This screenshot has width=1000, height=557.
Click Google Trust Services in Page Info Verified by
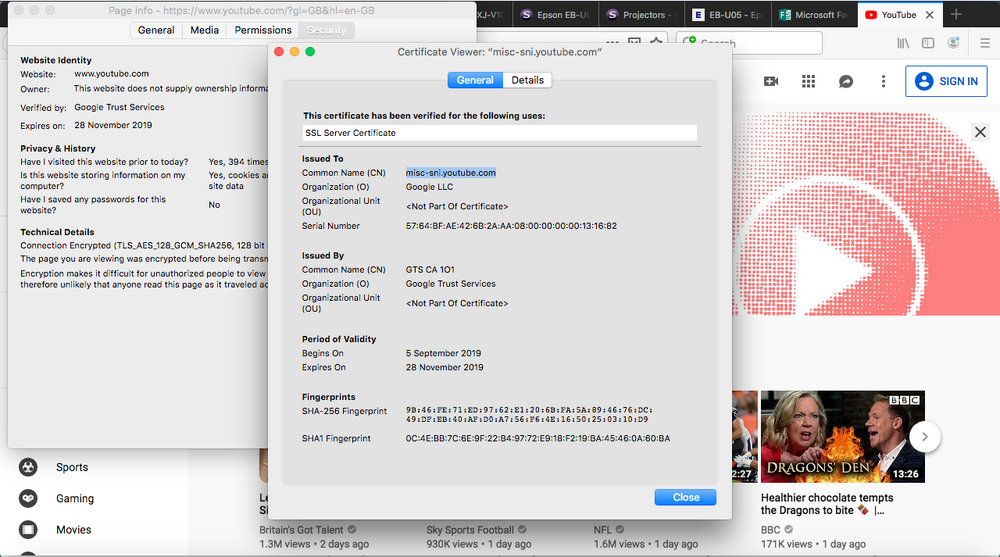tap(119, 107)
